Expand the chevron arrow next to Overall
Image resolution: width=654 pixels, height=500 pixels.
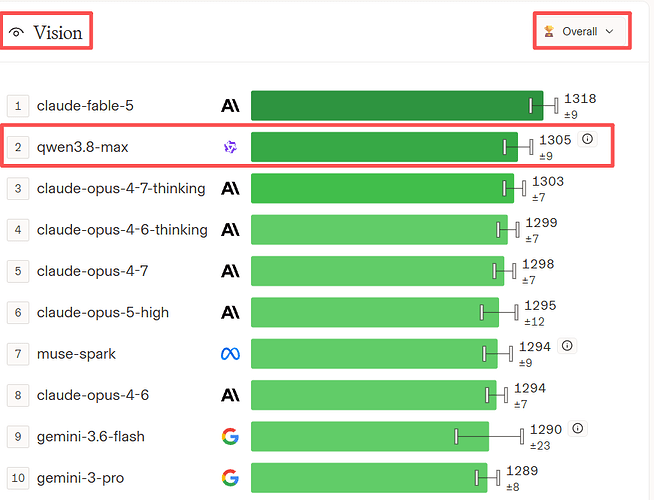(x=609, y=31)
